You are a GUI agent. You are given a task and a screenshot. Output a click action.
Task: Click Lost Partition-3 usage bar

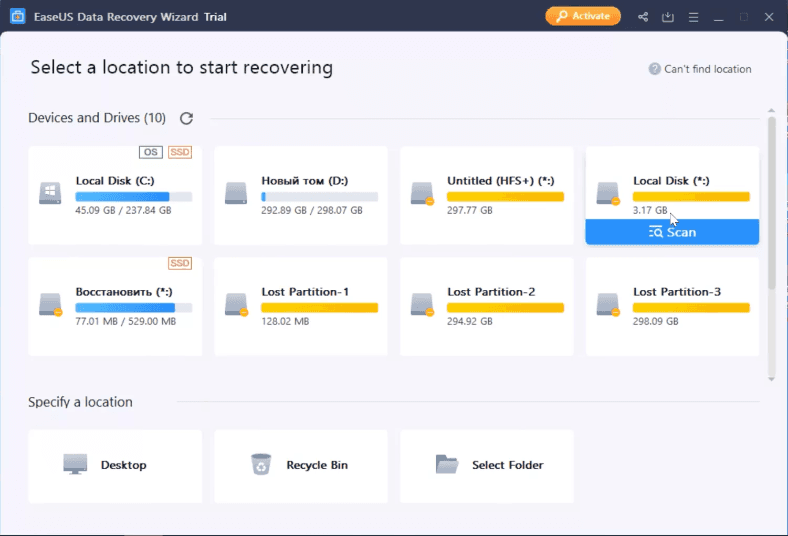691,308
